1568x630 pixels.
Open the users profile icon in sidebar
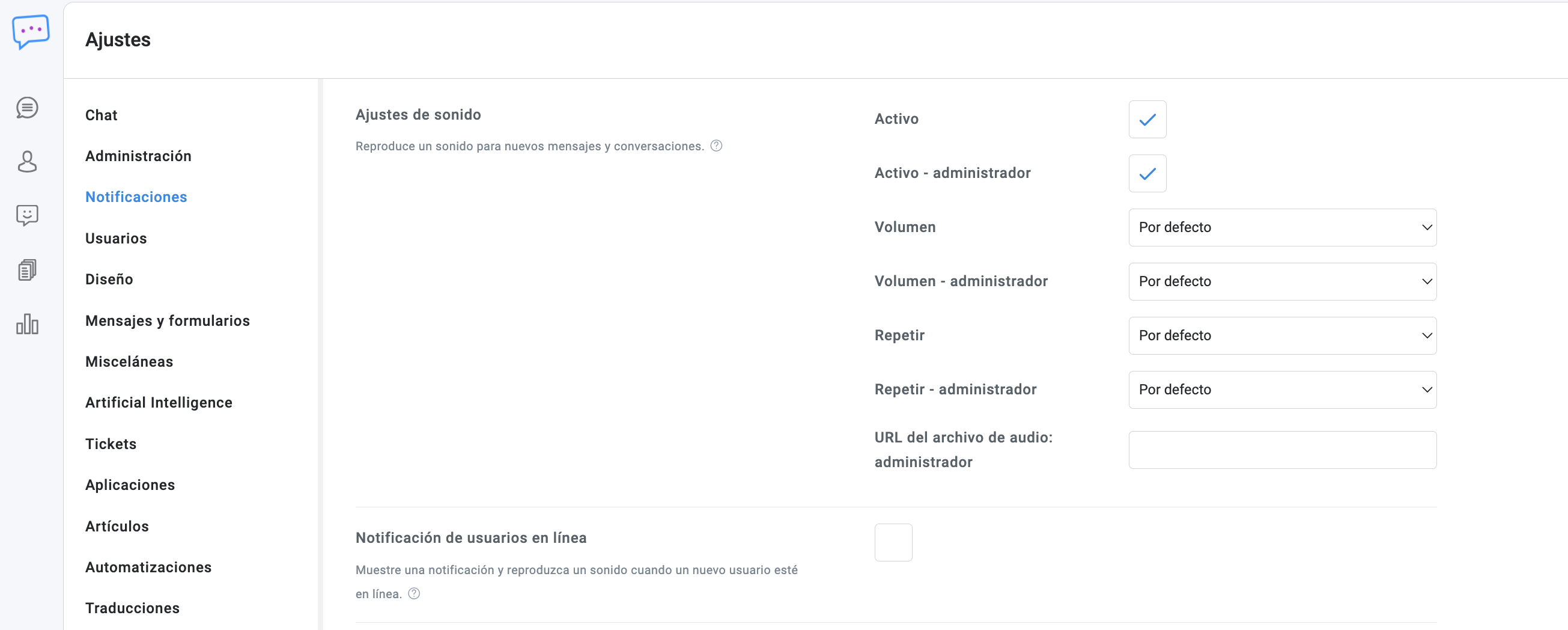(x=28, y=162)
